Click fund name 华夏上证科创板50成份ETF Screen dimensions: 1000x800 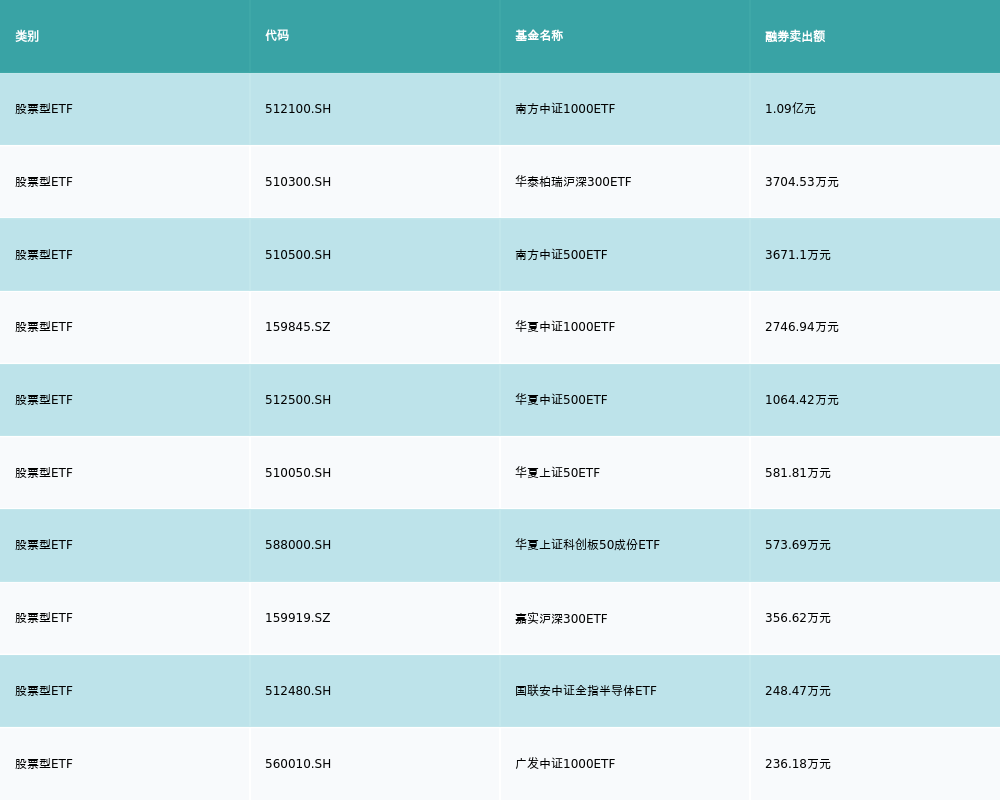587,545
